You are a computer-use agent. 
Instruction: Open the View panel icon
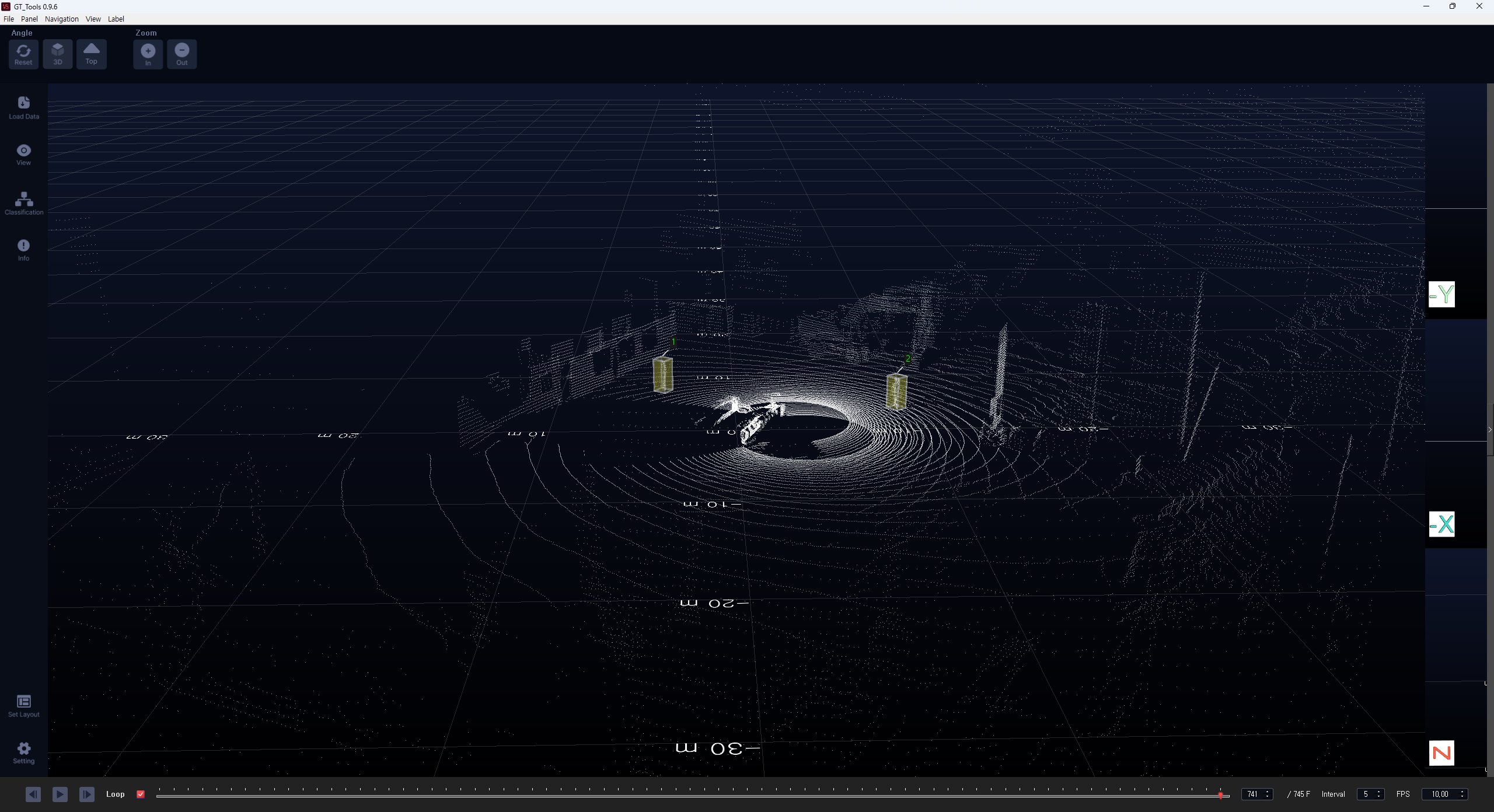coord(23,153)
